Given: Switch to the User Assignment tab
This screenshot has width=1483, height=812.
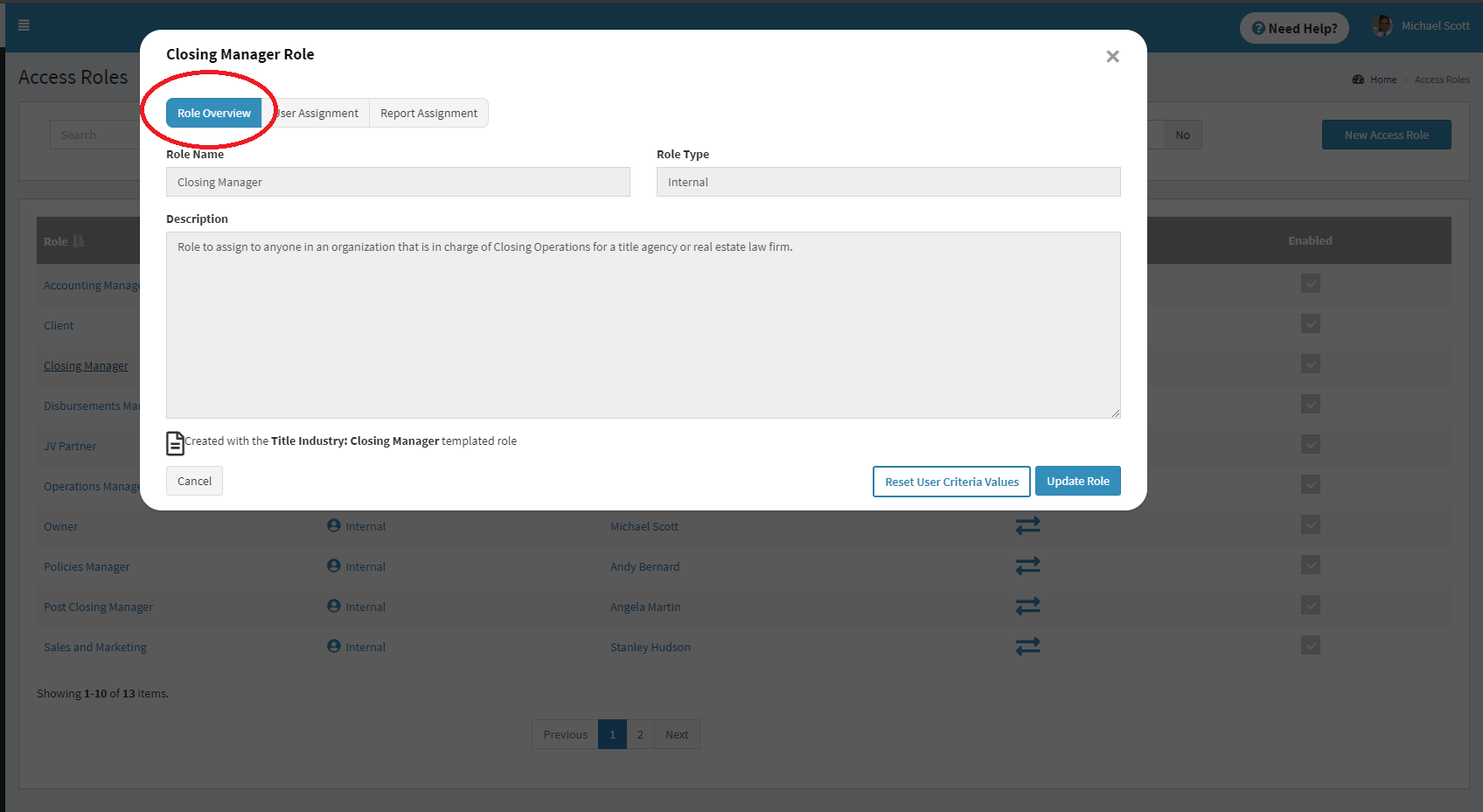Looking at the screenshot, I should coord(318,113).
